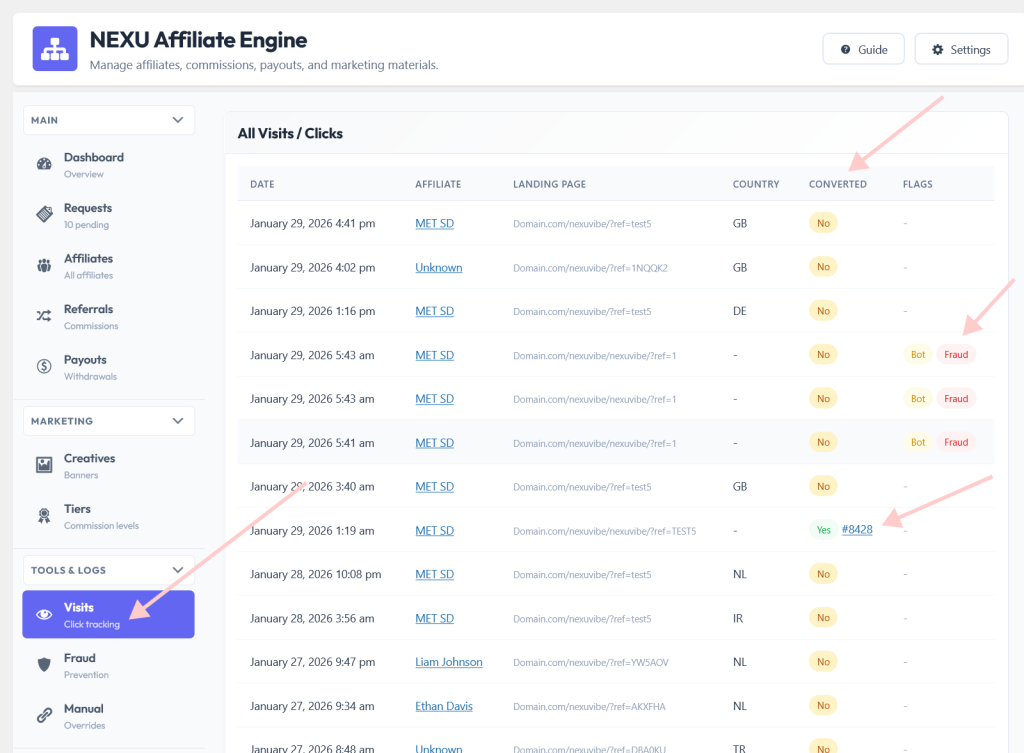
Task: Click date January 28, 2026 3:56 am
Action: pyautogui.click(x=312, y=618)
